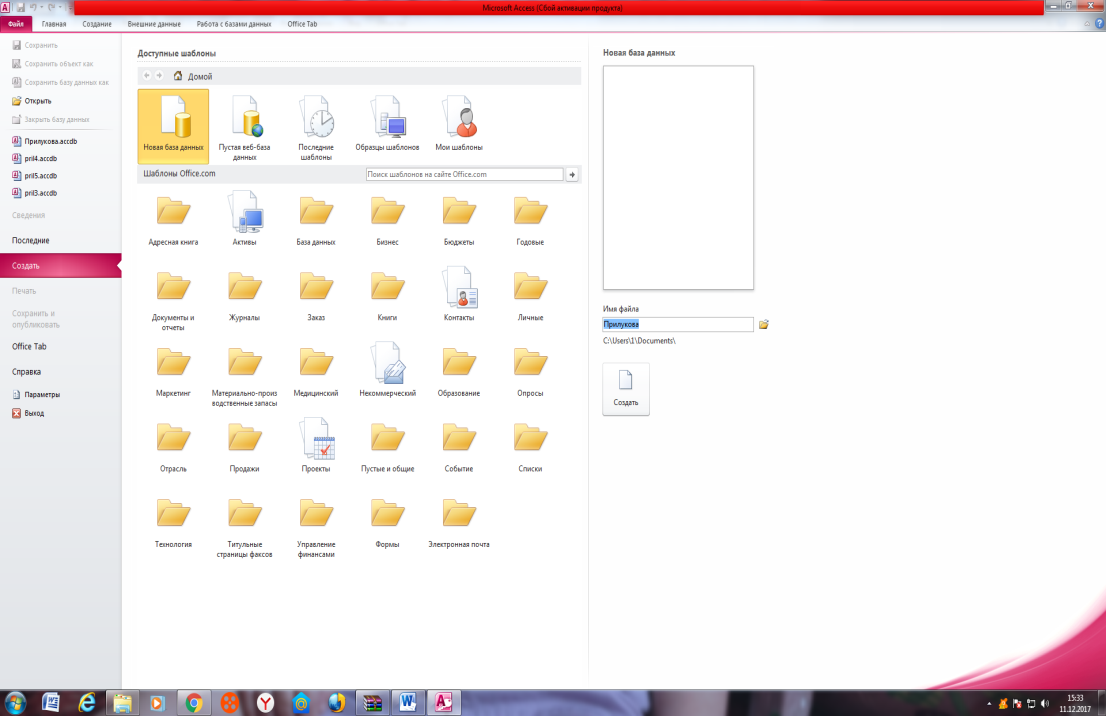Open the Работа с базами данных tab
Screen dimensions: 1106x716
coord(233,24)
